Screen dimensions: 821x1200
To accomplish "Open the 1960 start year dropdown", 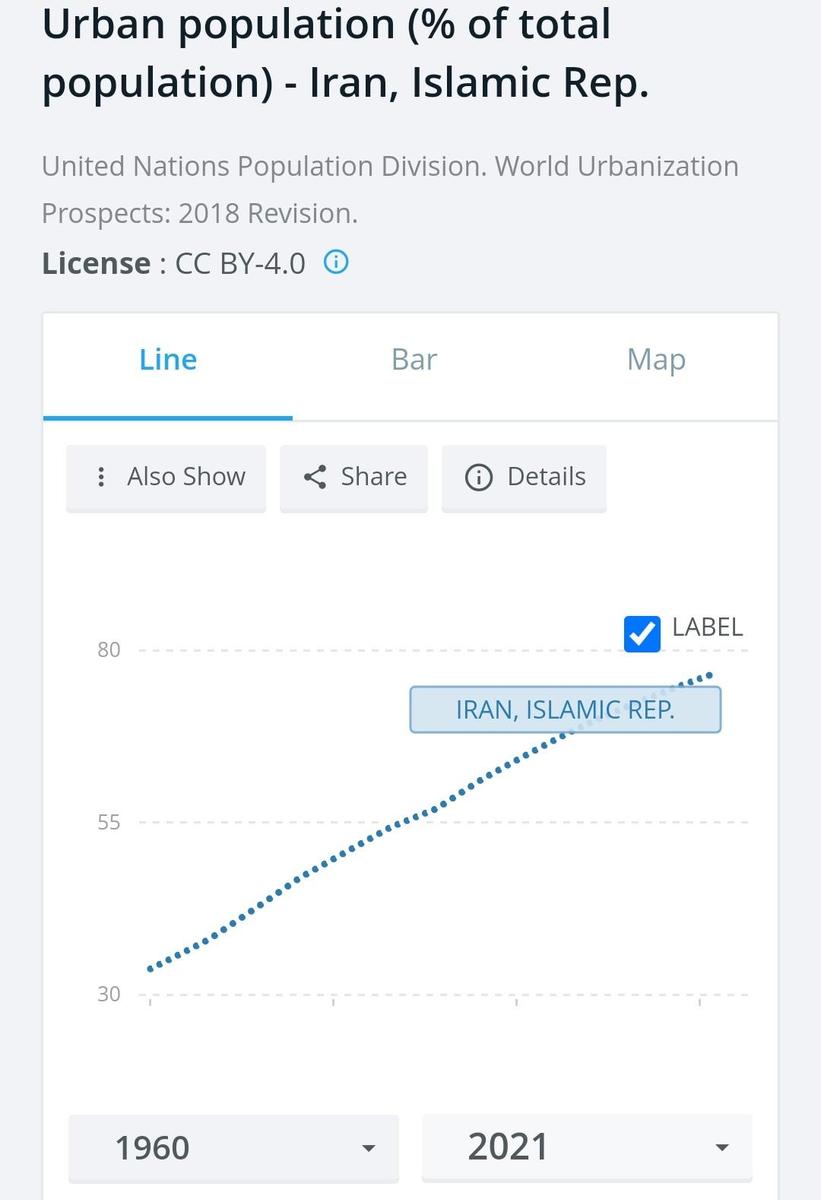I will click(x=233, y=1147).
